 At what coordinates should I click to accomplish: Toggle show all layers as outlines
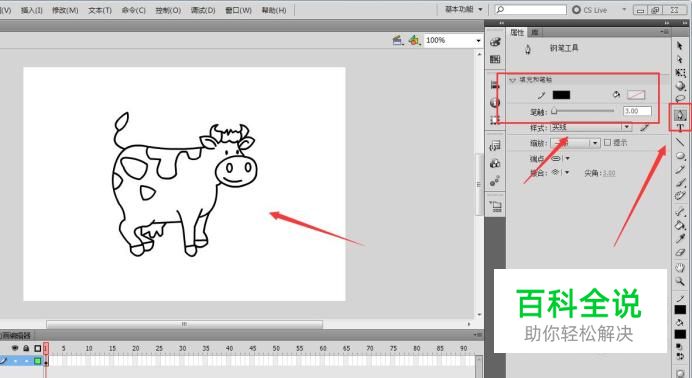pyautogui.click(x=38, y=348)
